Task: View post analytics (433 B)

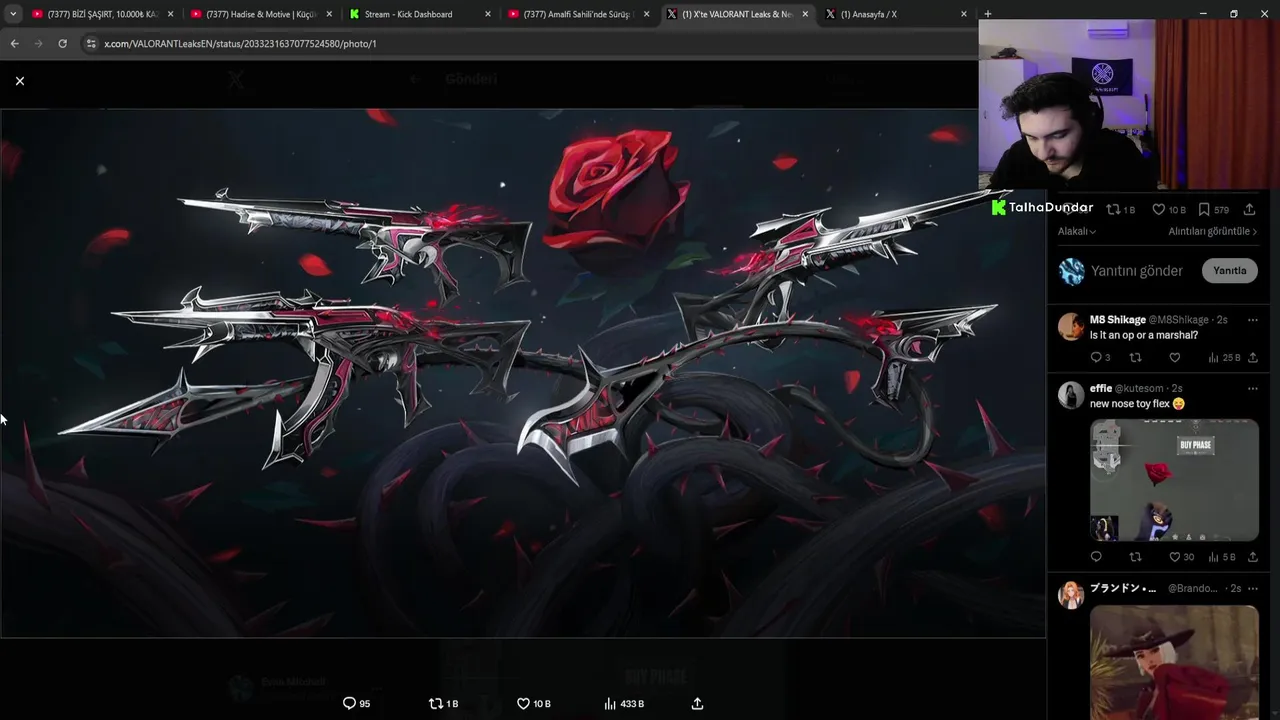Action: pyautogui.click(x=624, y=704)
